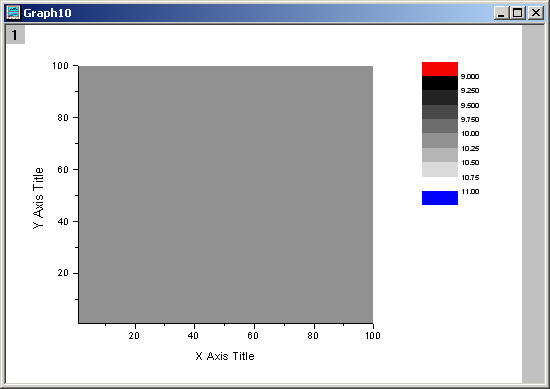Viewport: 550px width, 389px height.
Task: Click the Graph10 window icon in title bar
Action: 14,13
